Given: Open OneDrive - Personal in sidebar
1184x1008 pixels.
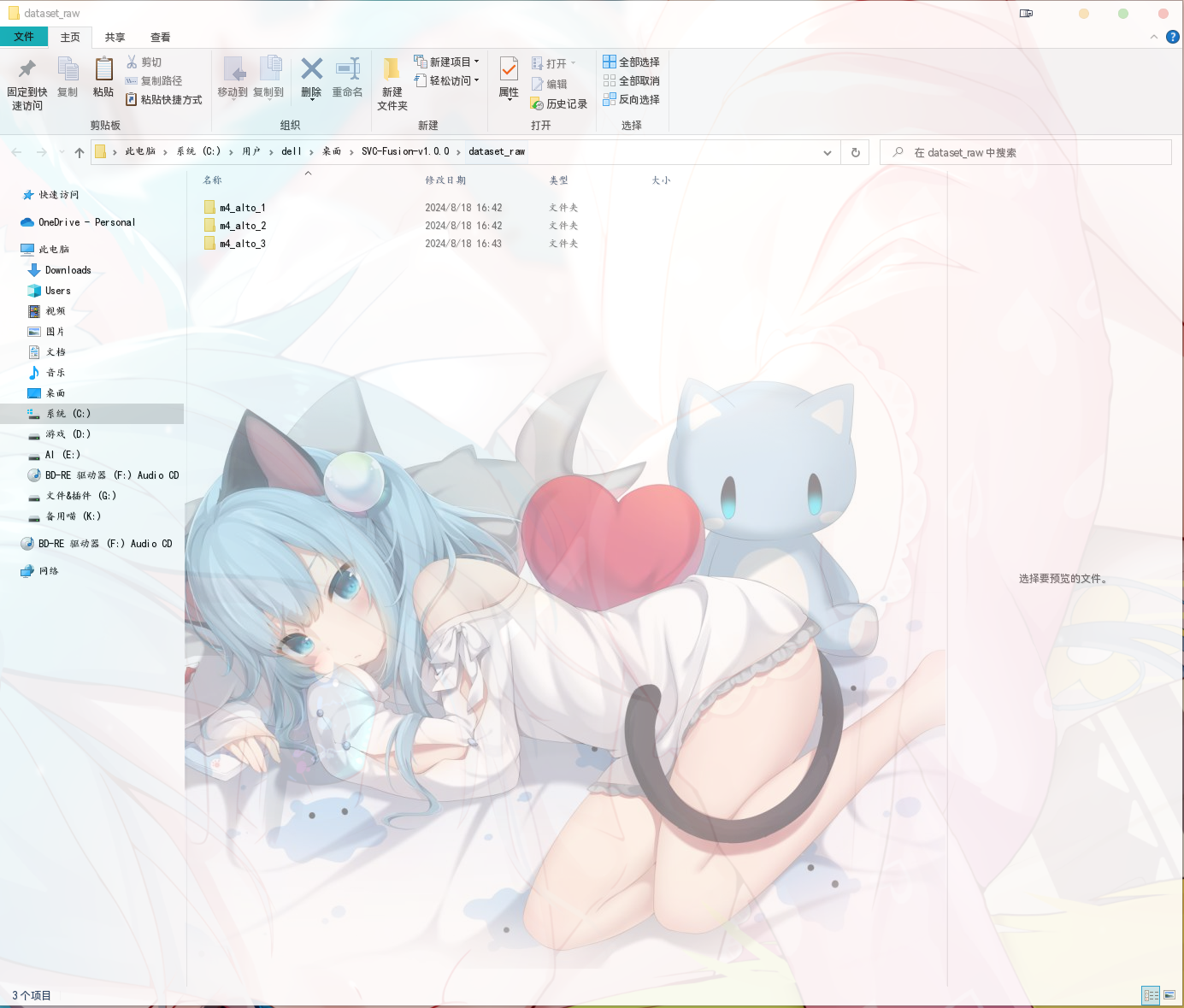Looking at the screenshot, I should pos(79,222).
